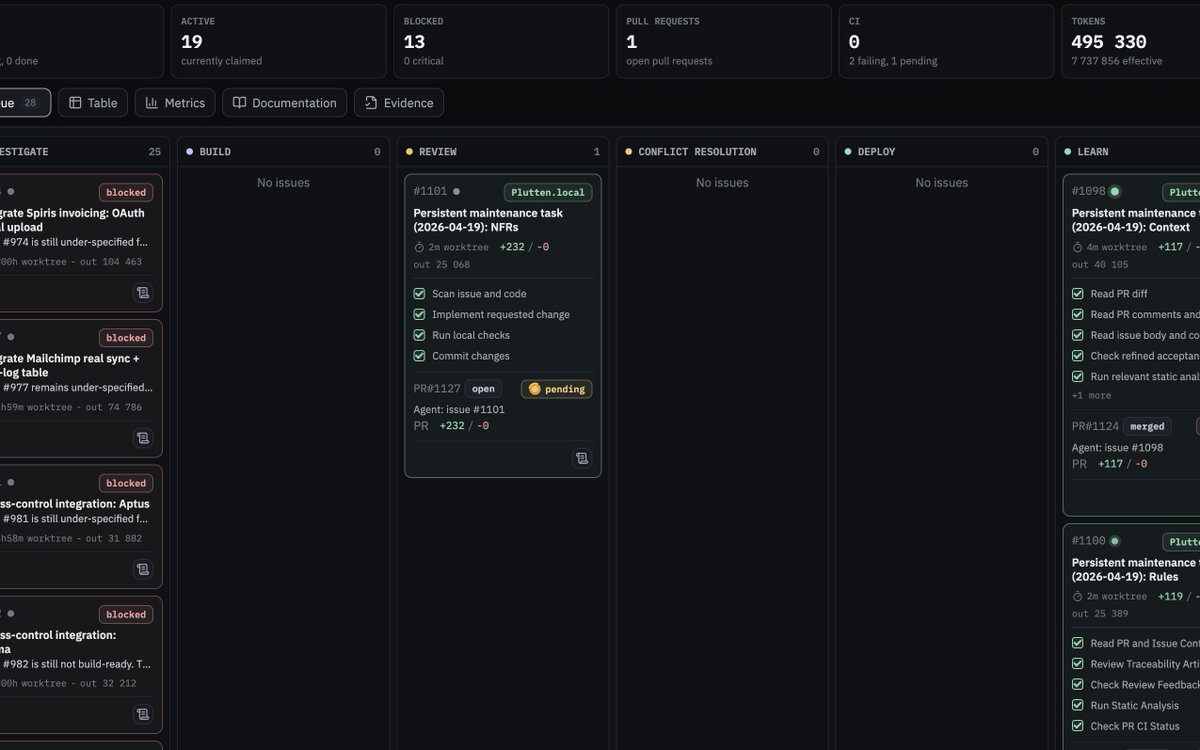Click 'Agent: issue #1101' text
Screen dimensions: 1200x750
[x=459, y=409]
